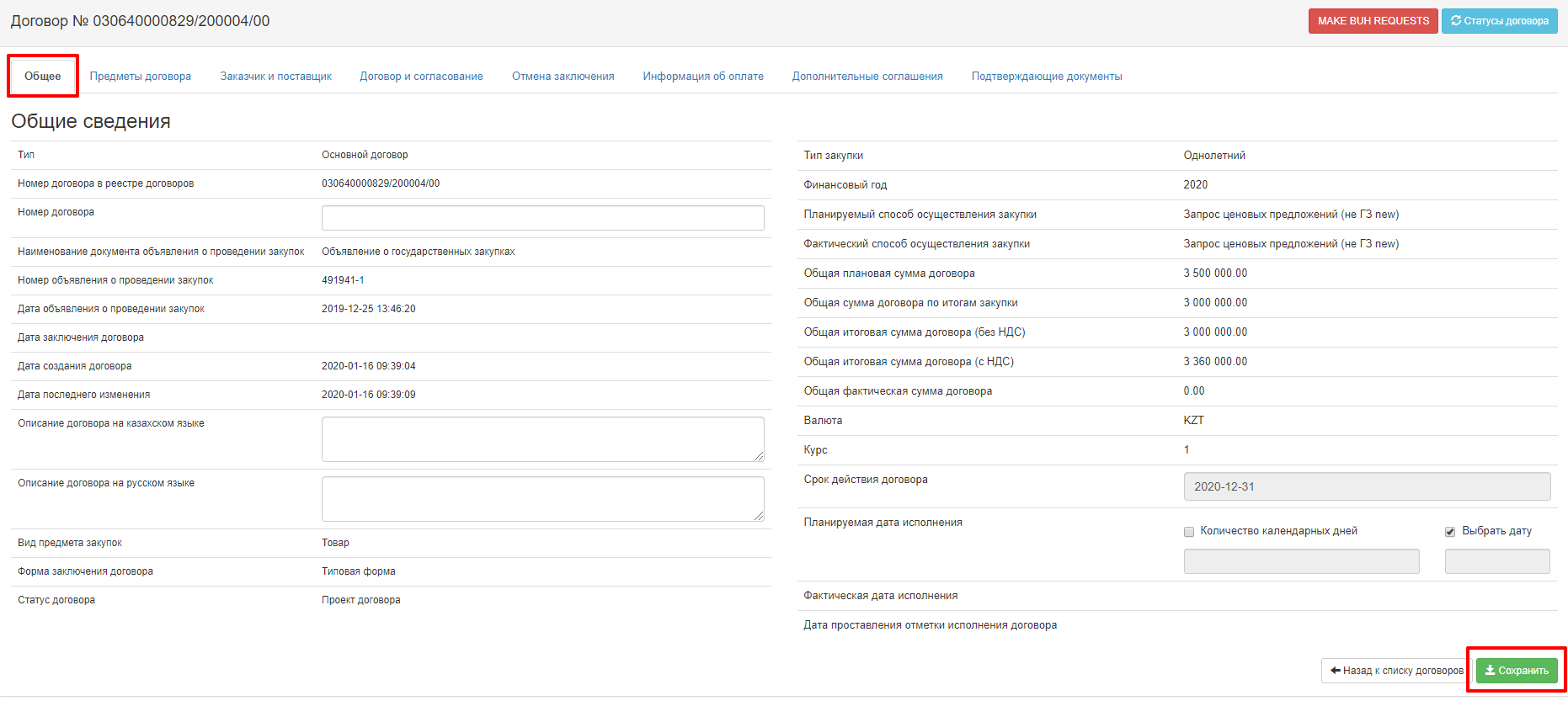Open Дополнительные соглашения tab

tap(867, 77)
